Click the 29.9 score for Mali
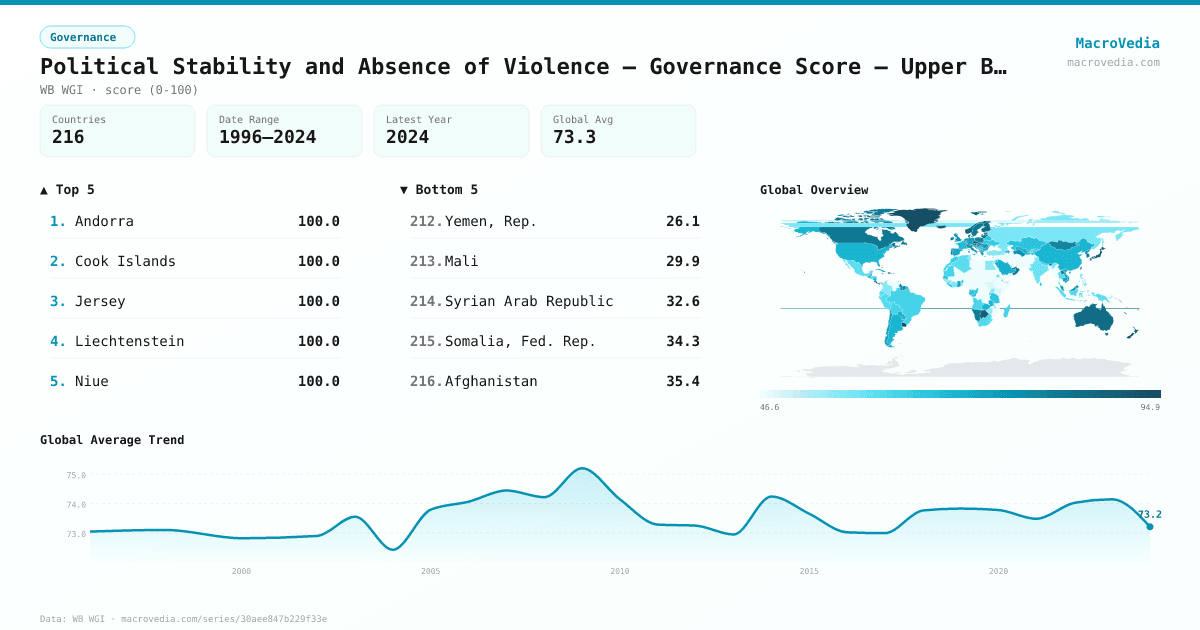 point(683,261)
